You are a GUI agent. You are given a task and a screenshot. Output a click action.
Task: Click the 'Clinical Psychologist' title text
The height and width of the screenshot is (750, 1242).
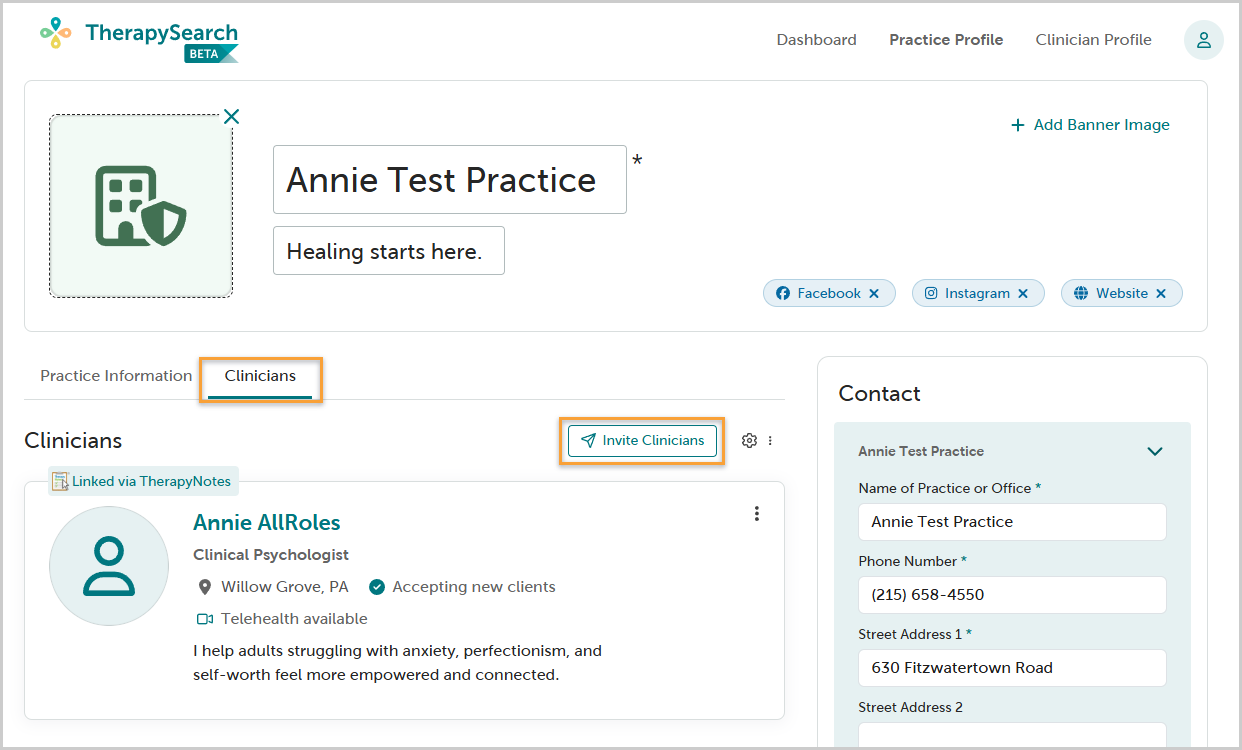[271, 555]
